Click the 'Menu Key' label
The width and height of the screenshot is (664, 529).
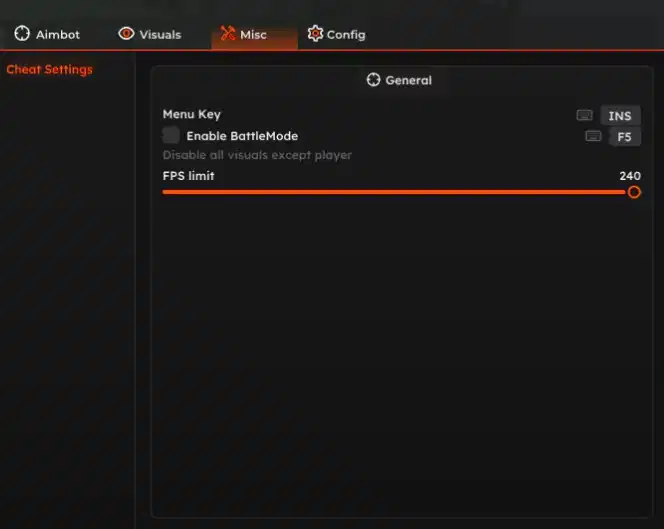click(191, 114)
